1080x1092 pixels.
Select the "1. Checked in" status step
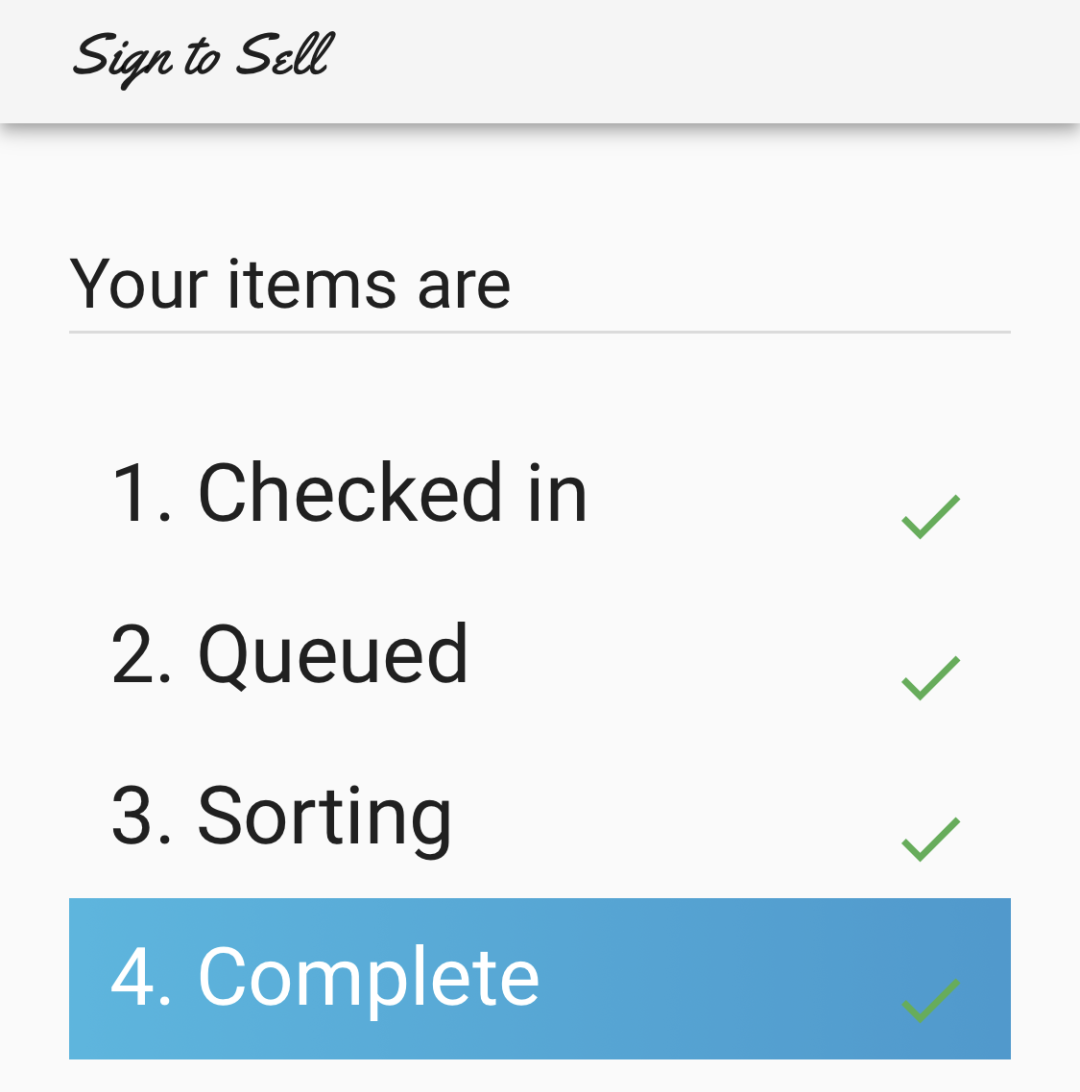[349, 492]
